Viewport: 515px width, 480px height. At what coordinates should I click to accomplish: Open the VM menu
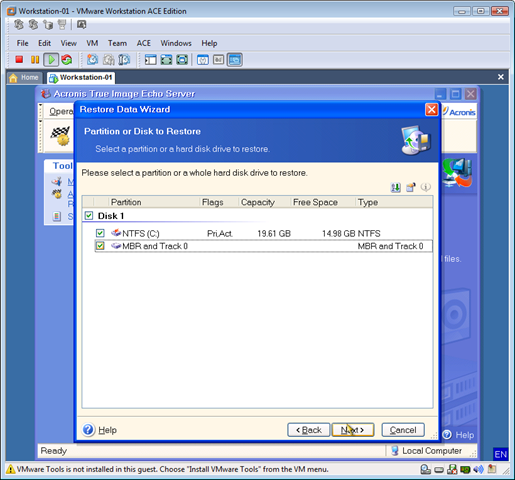(92, 43)
